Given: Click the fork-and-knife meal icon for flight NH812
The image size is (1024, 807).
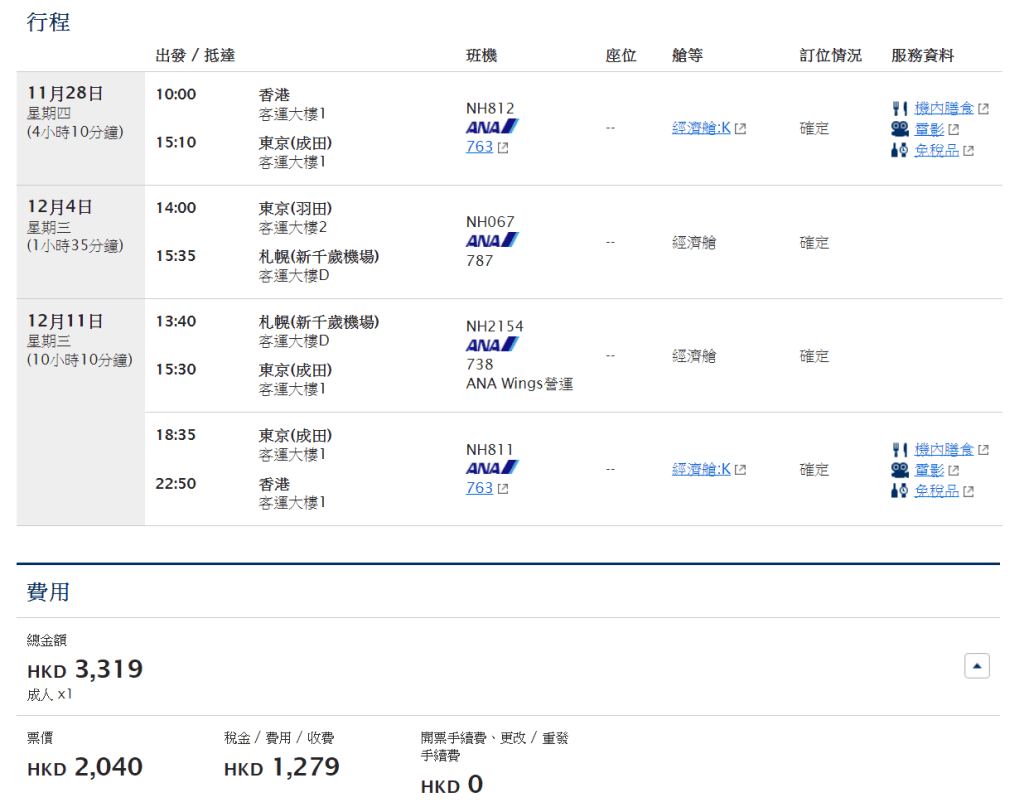Looking at the screenshot, I should (x=899, y=109).
